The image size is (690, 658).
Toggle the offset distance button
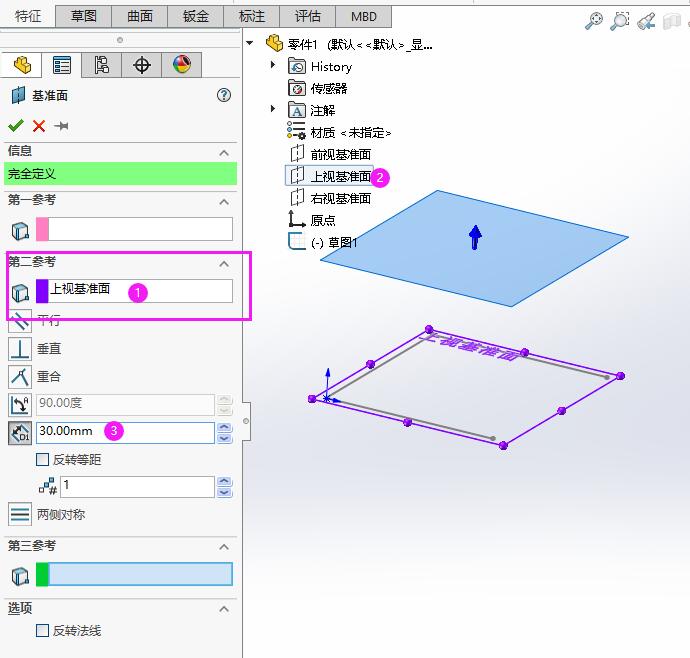point(20,433)
